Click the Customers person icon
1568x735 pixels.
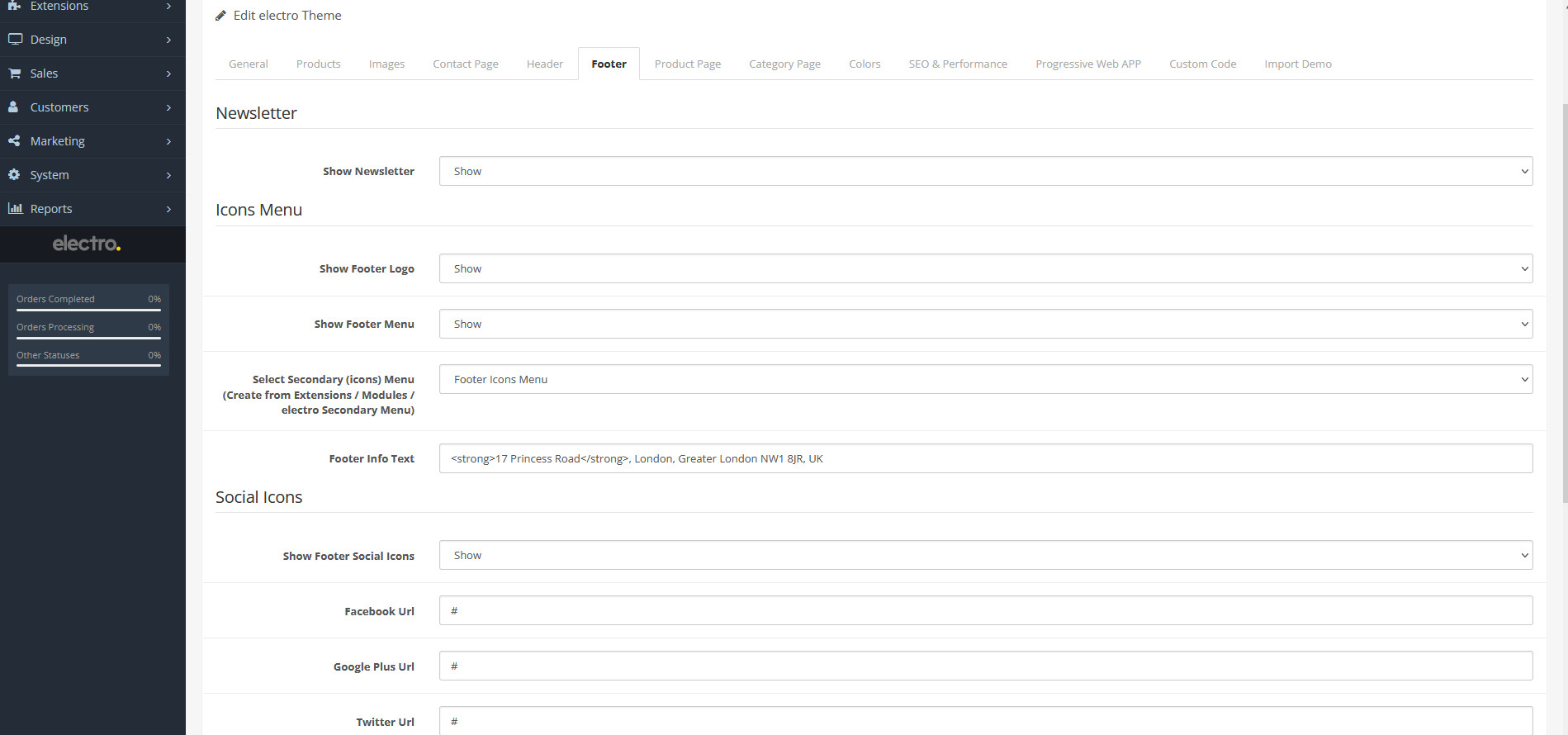(13, 107)
